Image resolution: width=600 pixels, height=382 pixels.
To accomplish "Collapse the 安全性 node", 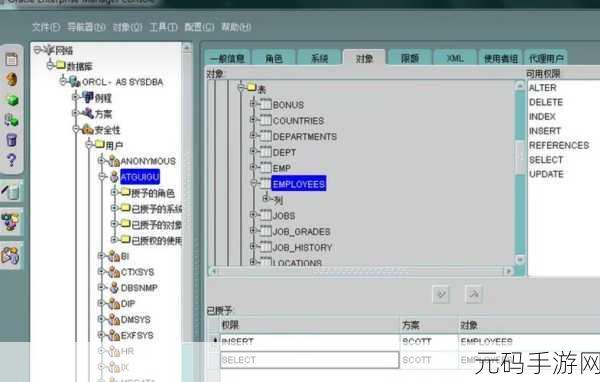I will [x=76, y=129].
